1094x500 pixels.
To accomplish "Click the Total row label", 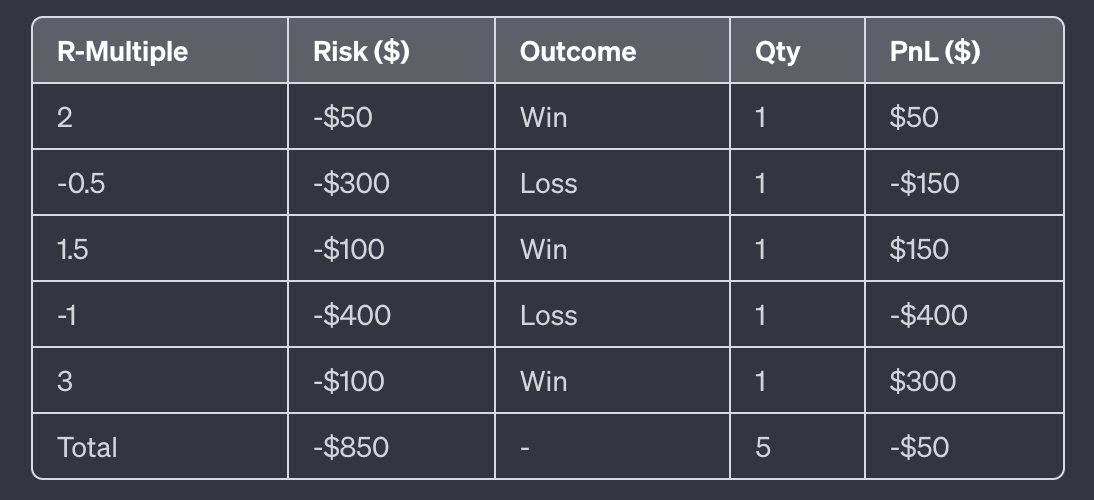I will 88,447.
